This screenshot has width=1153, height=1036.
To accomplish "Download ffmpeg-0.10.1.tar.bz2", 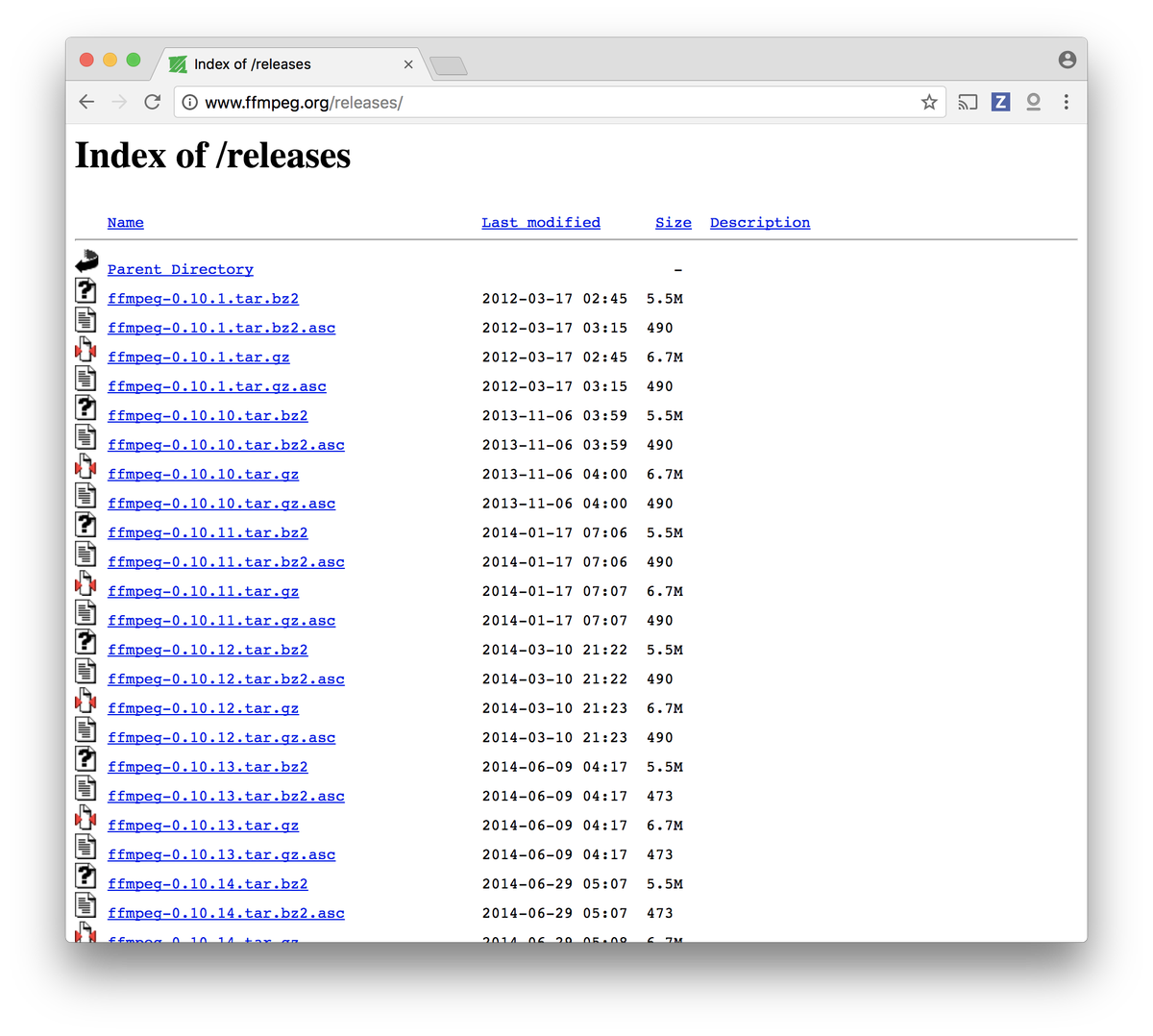I will click(203, 299).
